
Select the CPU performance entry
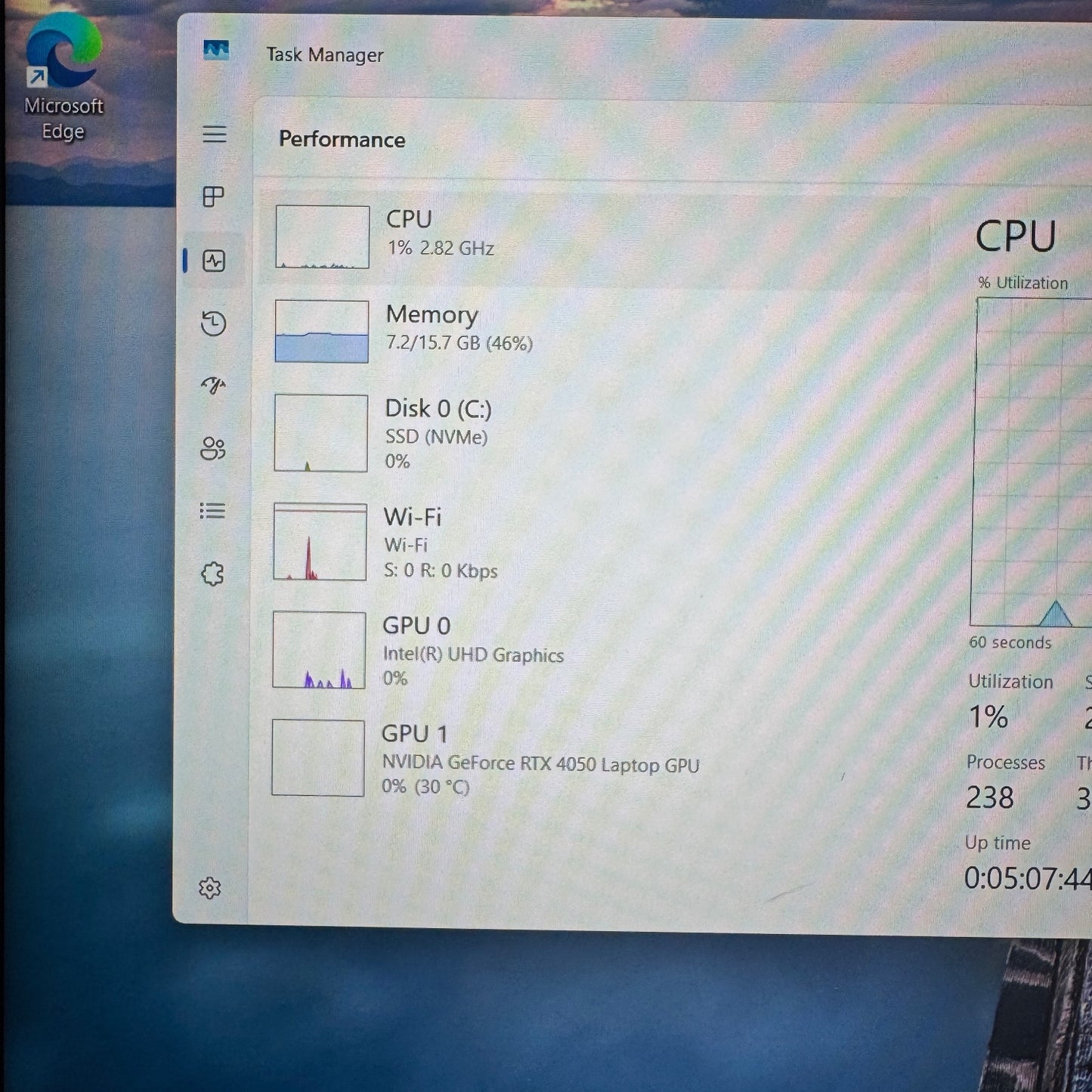[x=438, y=234]
